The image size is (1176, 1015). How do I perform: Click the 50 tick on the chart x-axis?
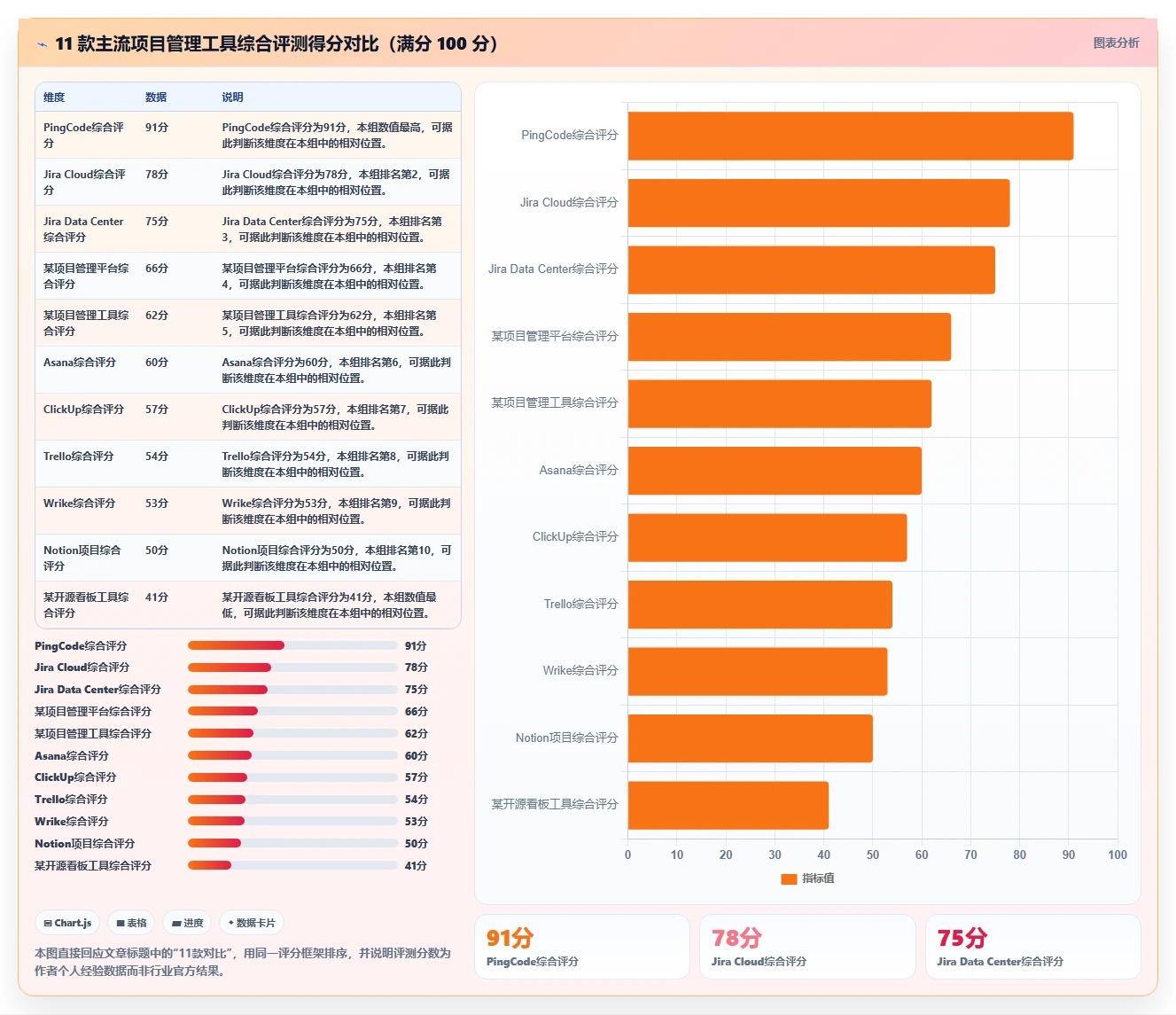tap(873, 855)
